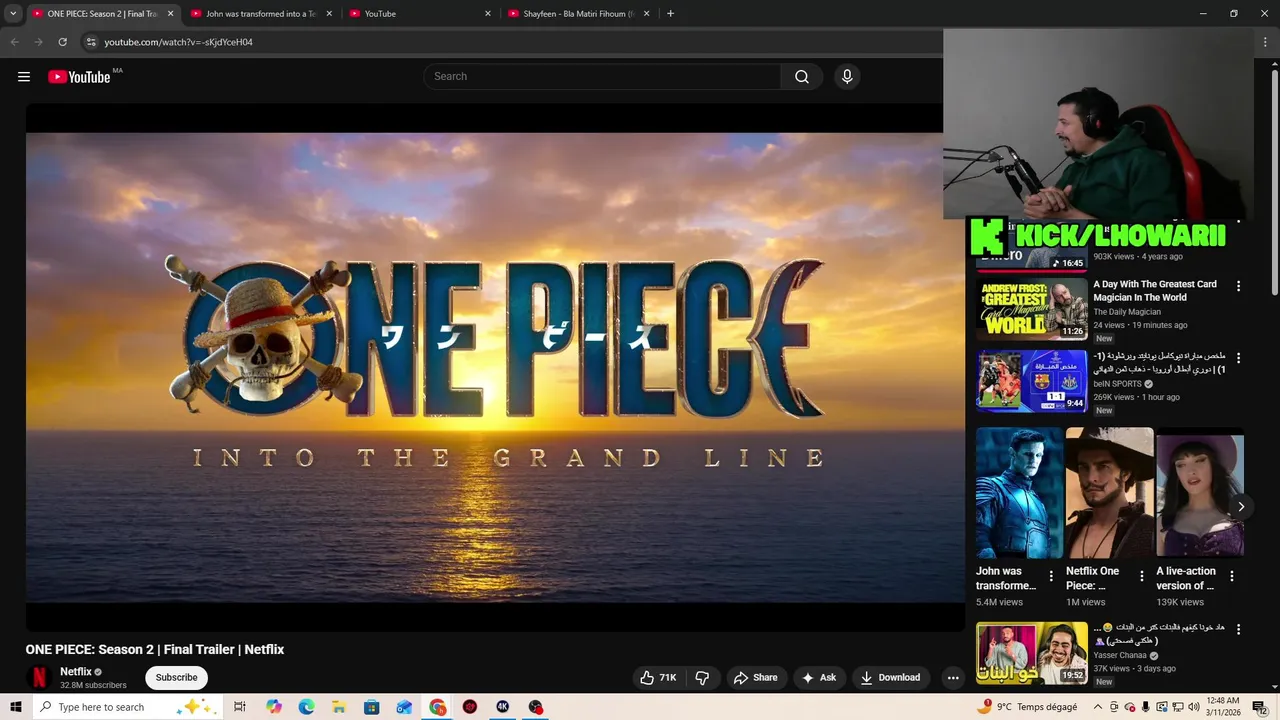The image size is (1280, 720).
Task: Open options for the Card Magician video
Action: pyautogui.click(x=1238, y=286)
